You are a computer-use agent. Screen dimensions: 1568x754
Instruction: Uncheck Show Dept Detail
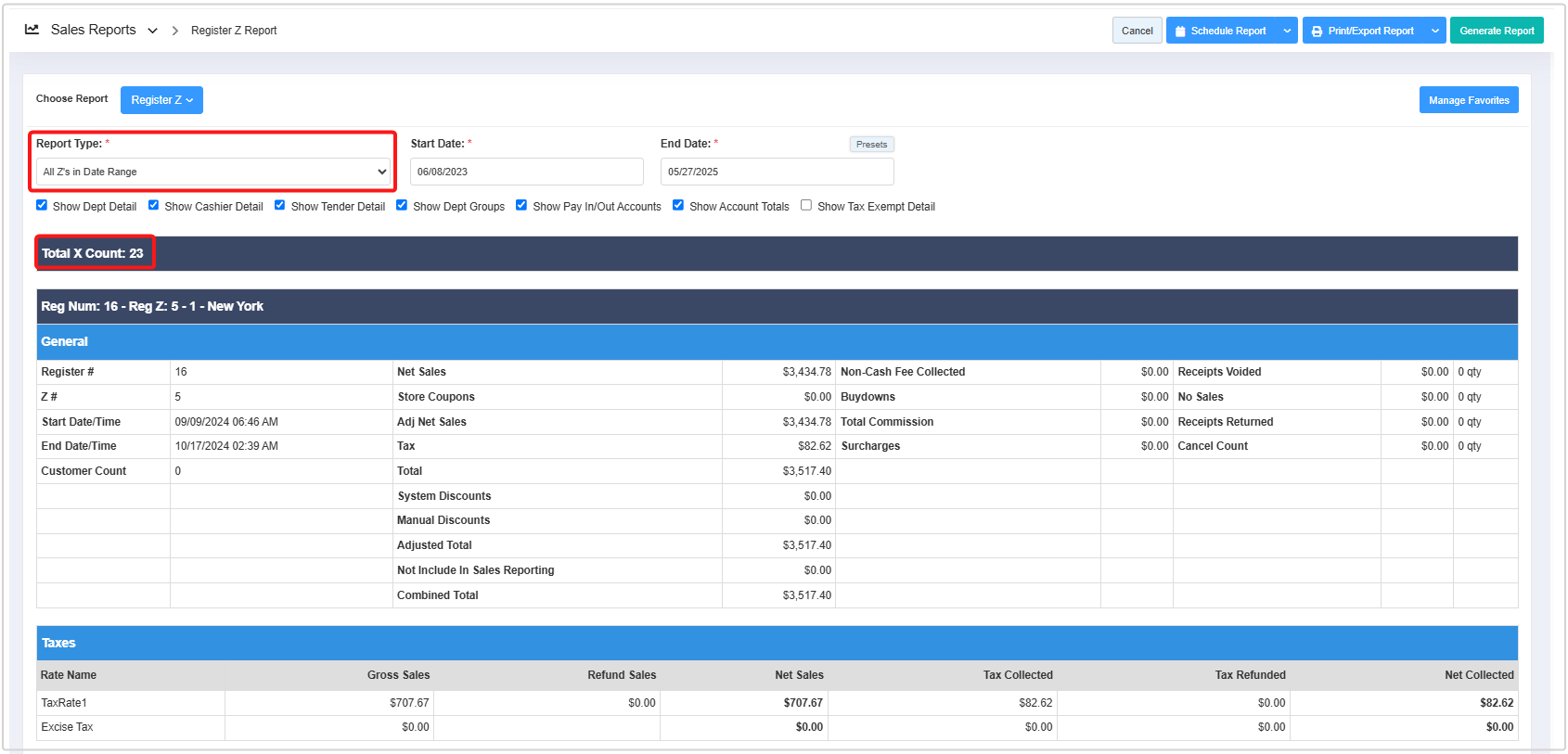tap(42, 206)
